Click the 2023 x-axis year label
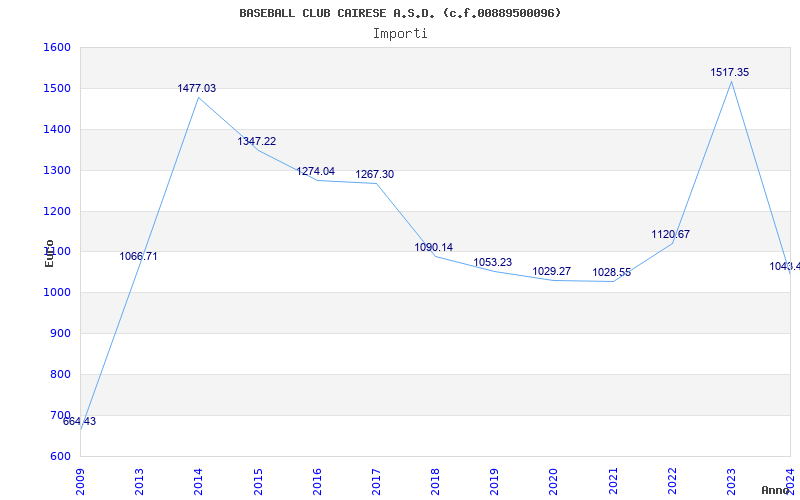Image resolution: width=800 pixels, height=500 pixels. coord(731,481)
